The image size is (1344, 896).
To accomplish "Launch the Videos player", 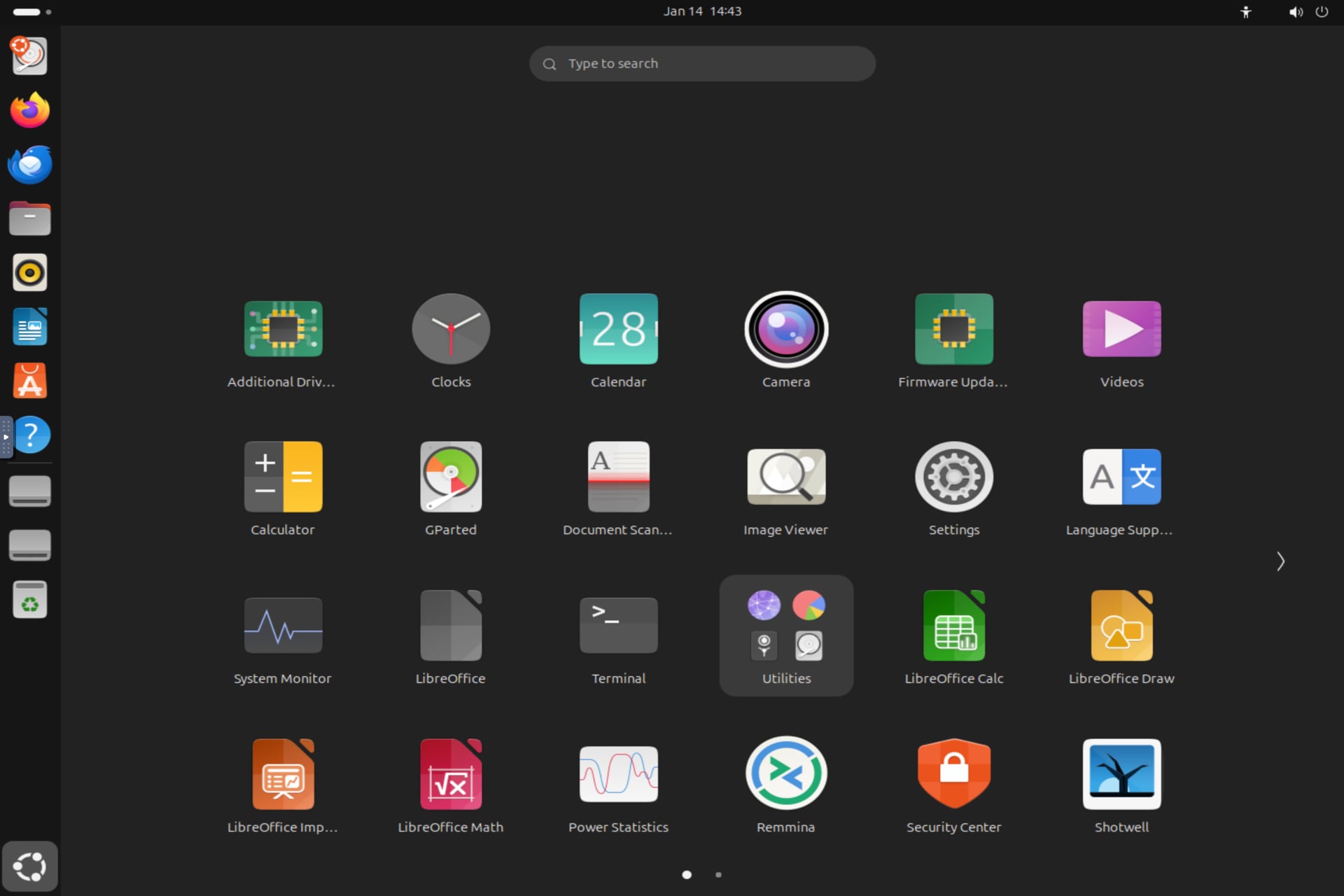I will tap(1121, 342).
